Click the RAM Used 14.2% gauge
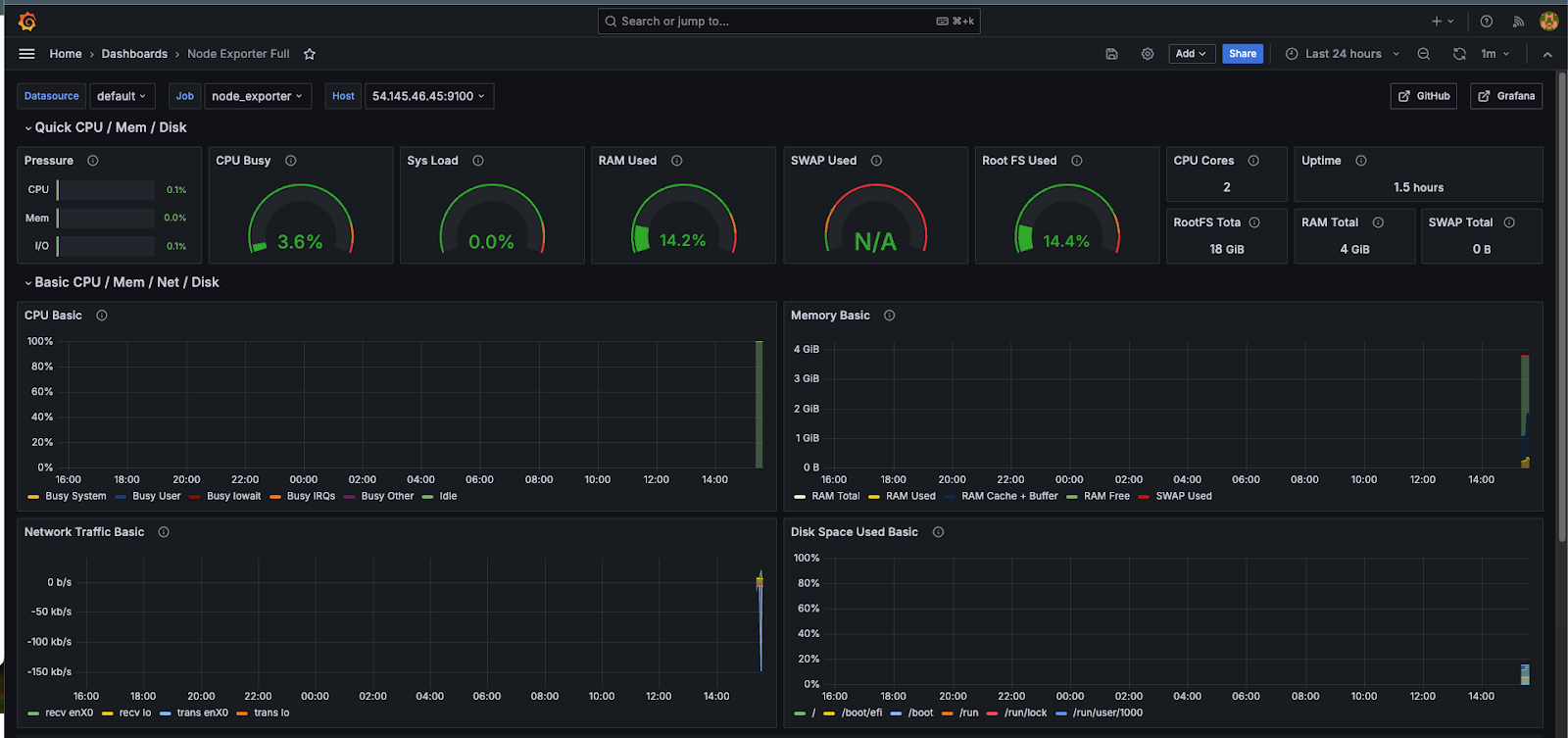This screenshot has height=738, width=1568. click(683, 220)
